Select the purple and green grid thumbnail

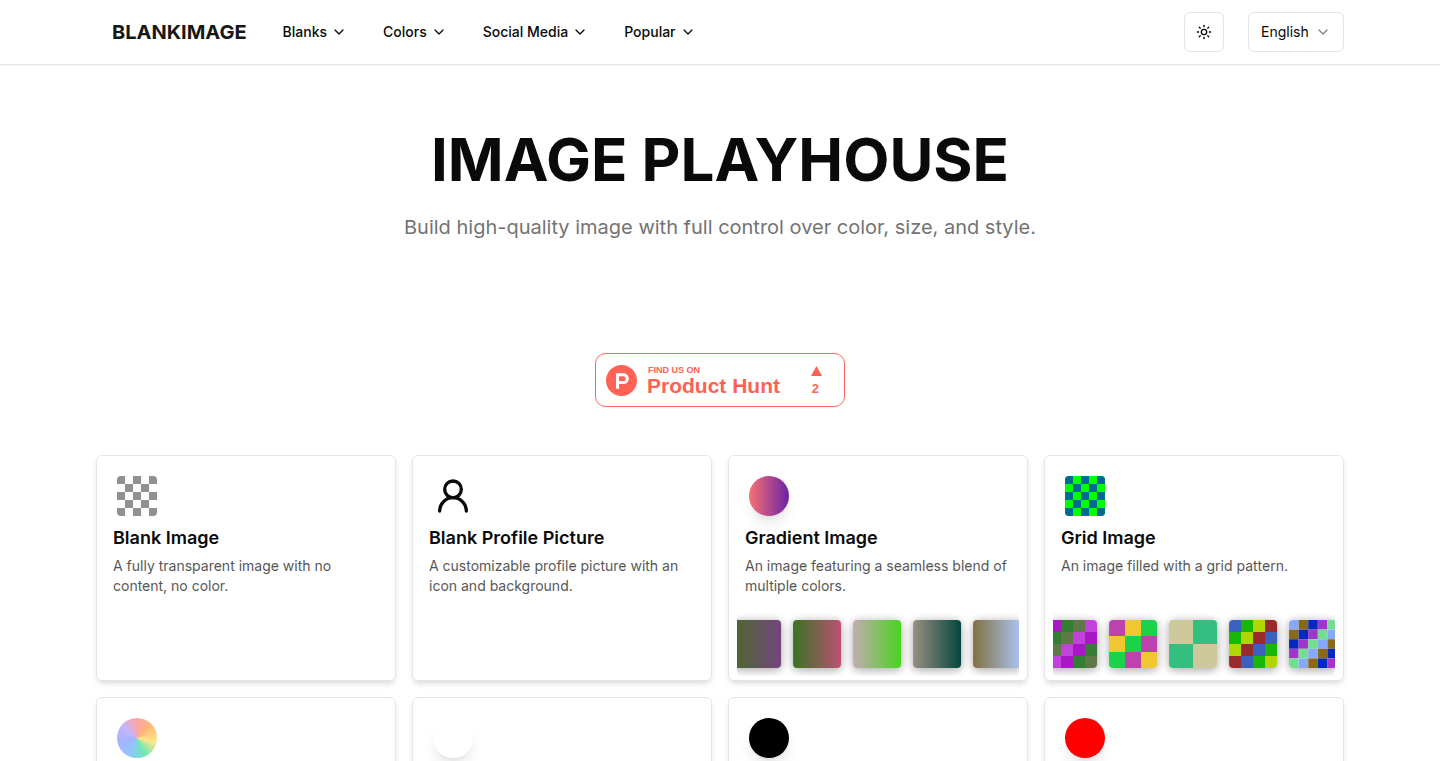[x=1075, y=644]
